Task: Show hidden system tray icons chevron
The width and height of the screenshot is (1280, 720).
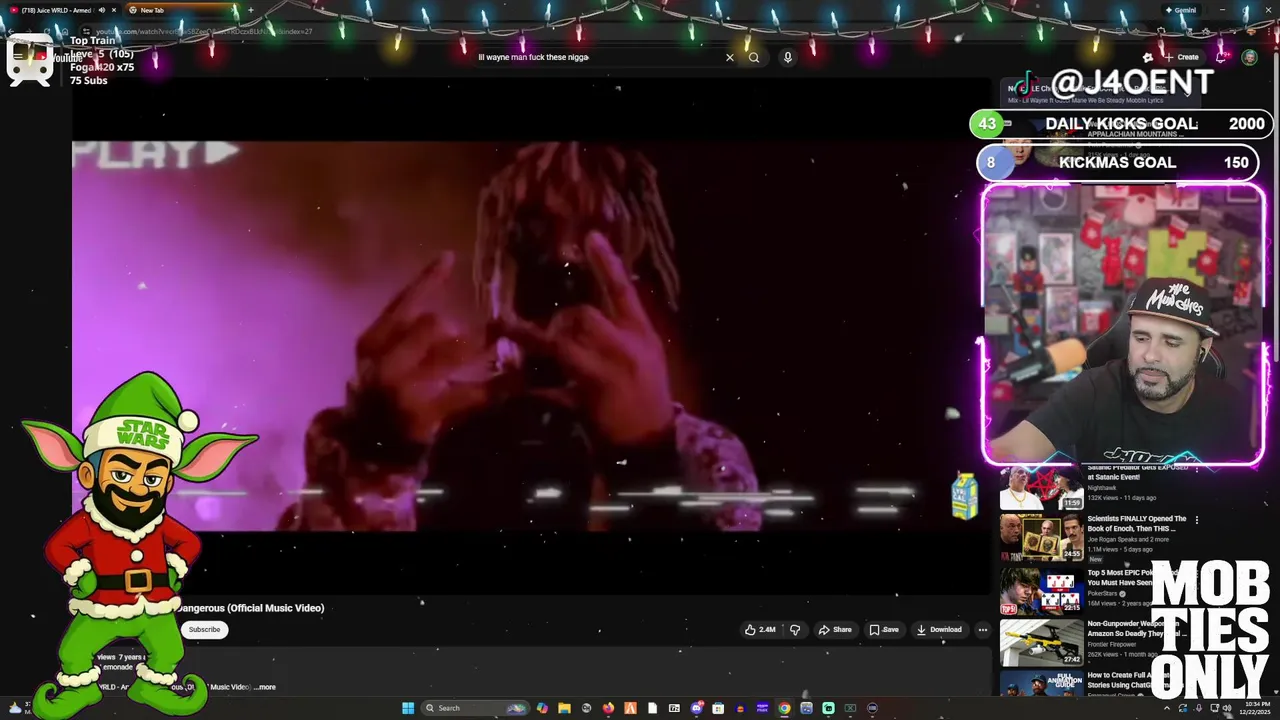Action: [x=1167, y=708]
